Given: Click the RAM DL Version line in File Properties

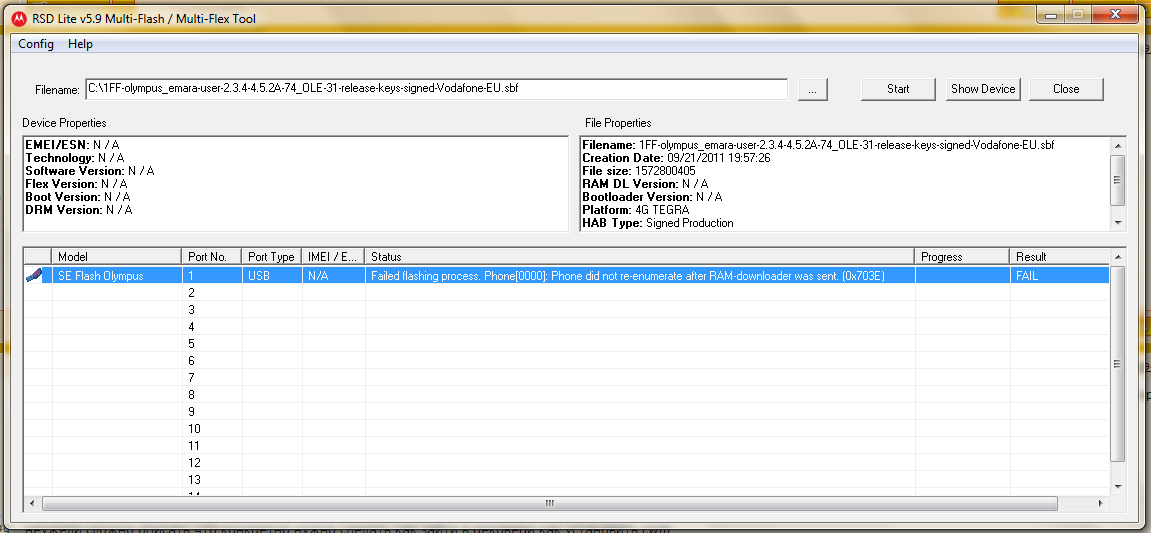Looking at the screenshot, I should [x=645, y=184].
